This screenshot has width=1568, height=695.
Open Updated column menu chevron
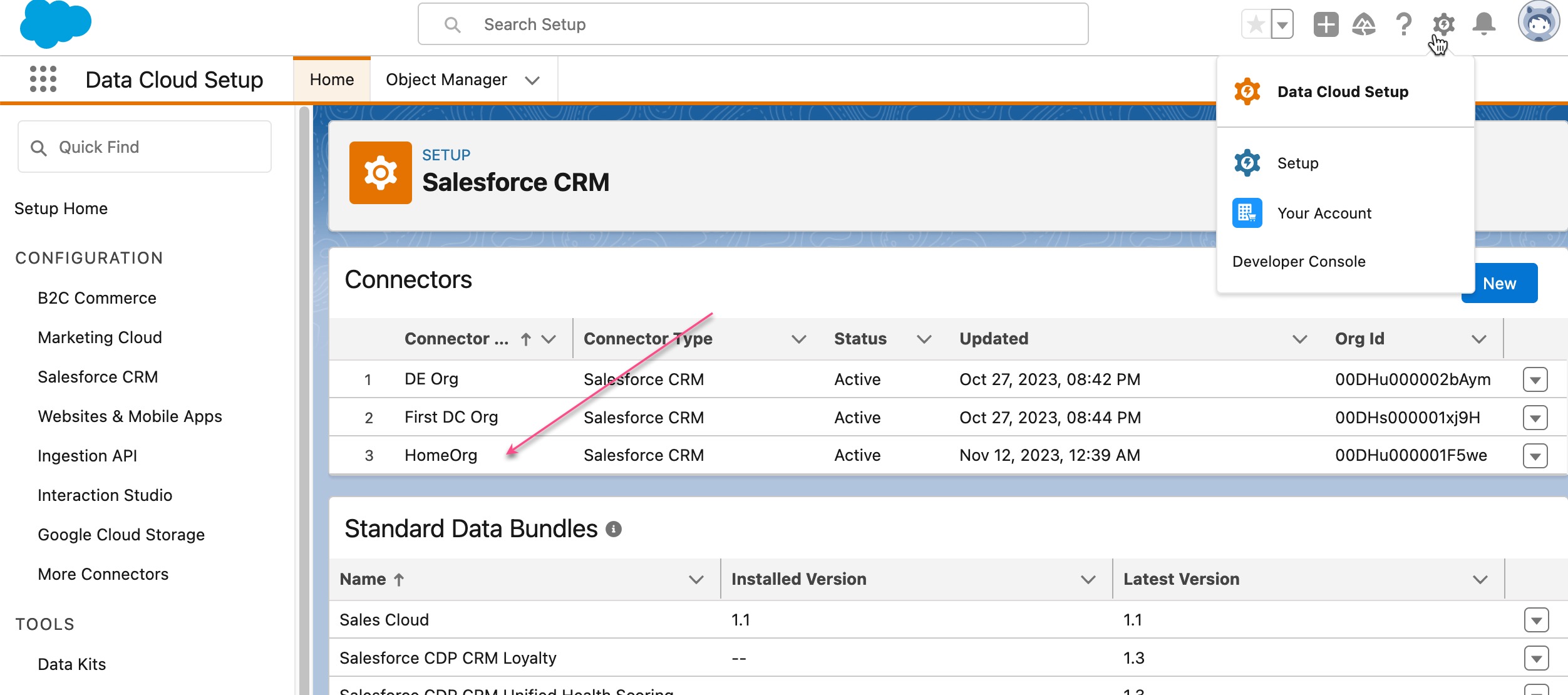tap(1299, 339)
